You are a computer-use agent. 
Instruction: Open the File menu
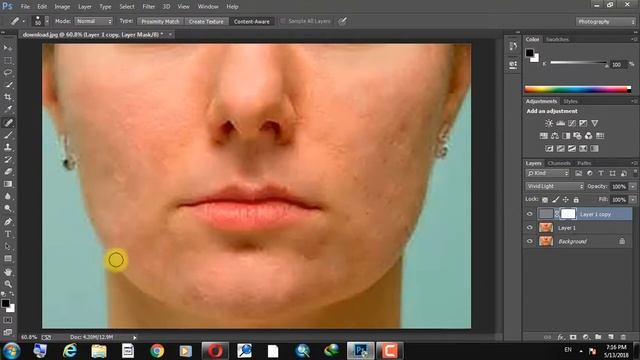25,7
